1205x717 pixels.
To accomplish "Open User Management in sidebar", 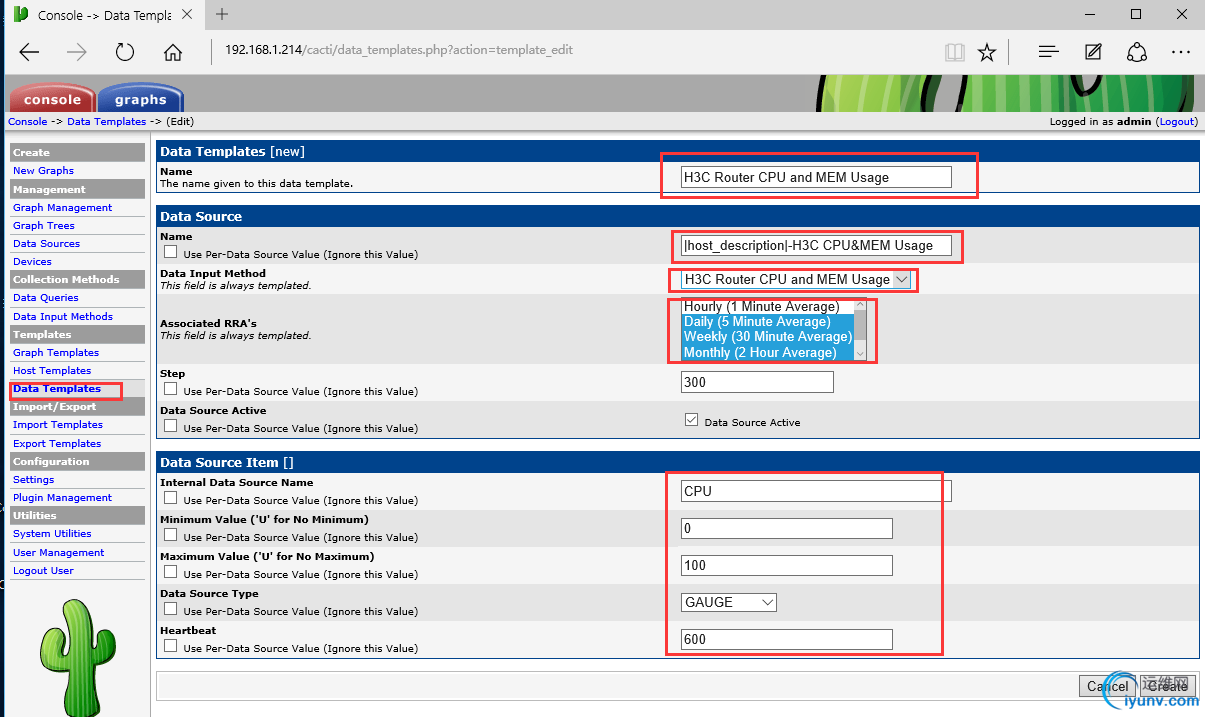I will (x=58, y=552).
